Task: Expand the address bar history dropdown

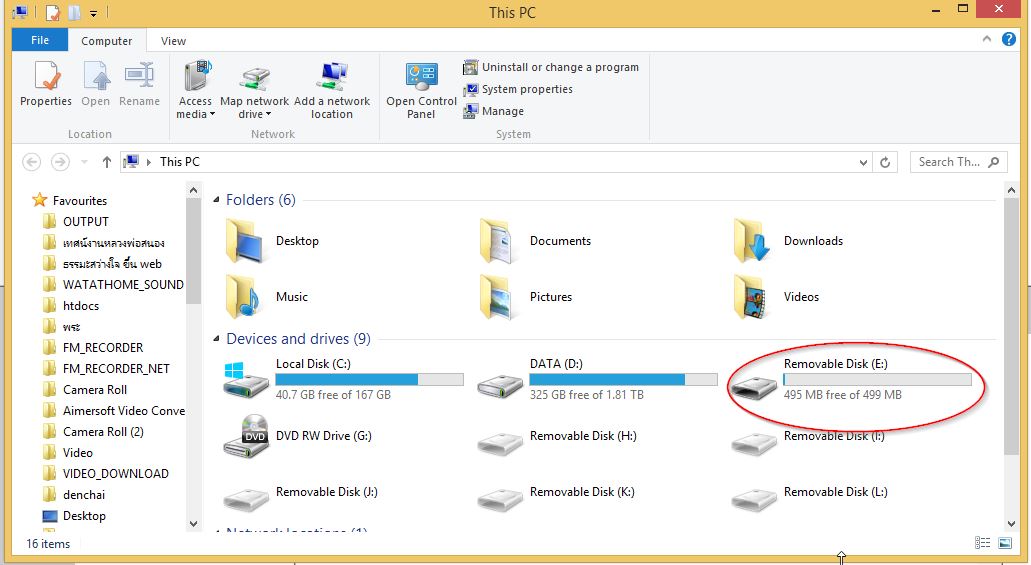Action: [x=864, y=162]
